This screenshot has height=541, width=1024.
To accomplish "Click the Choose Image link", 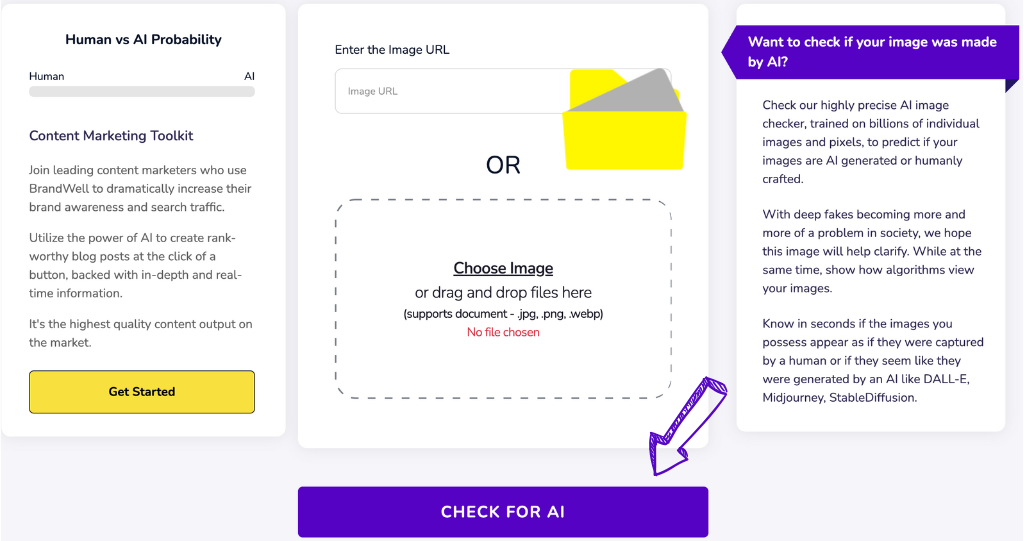I will click(503, 268).
